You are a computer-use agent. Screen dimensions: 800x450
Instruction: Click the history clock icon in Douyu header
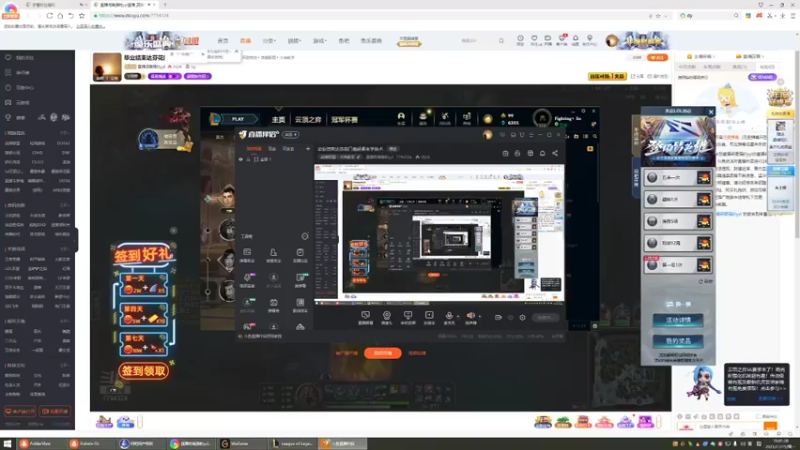coord(520,39)
